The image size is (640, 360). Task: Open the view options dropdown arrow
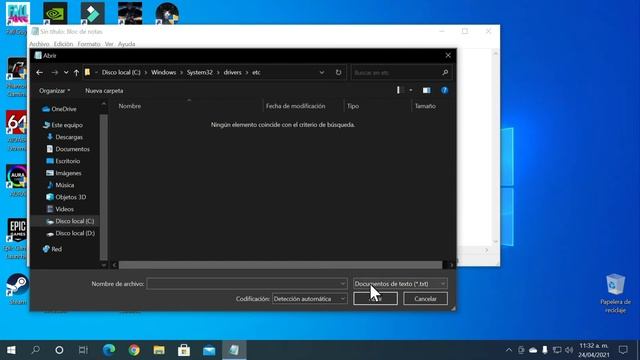(x=411, y=90)
